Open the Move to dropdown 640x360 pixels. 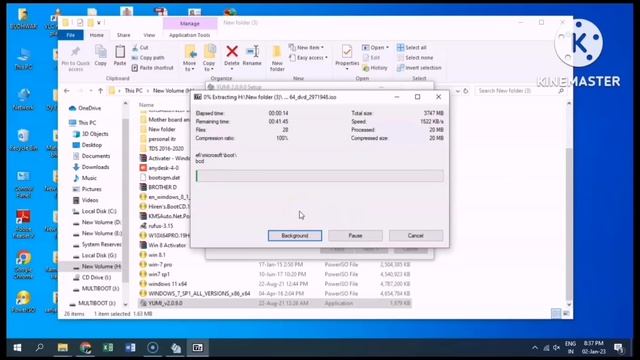point(189,58)
